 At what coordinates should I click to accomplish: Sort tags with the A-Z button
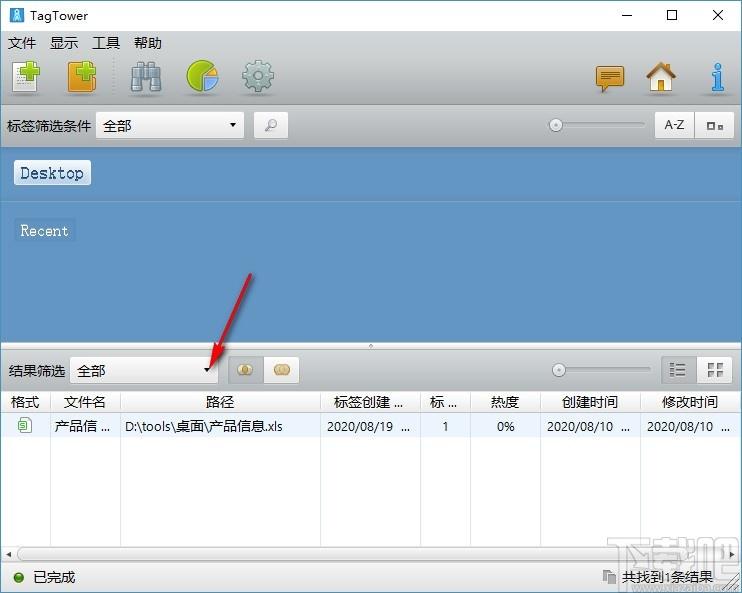674,125
